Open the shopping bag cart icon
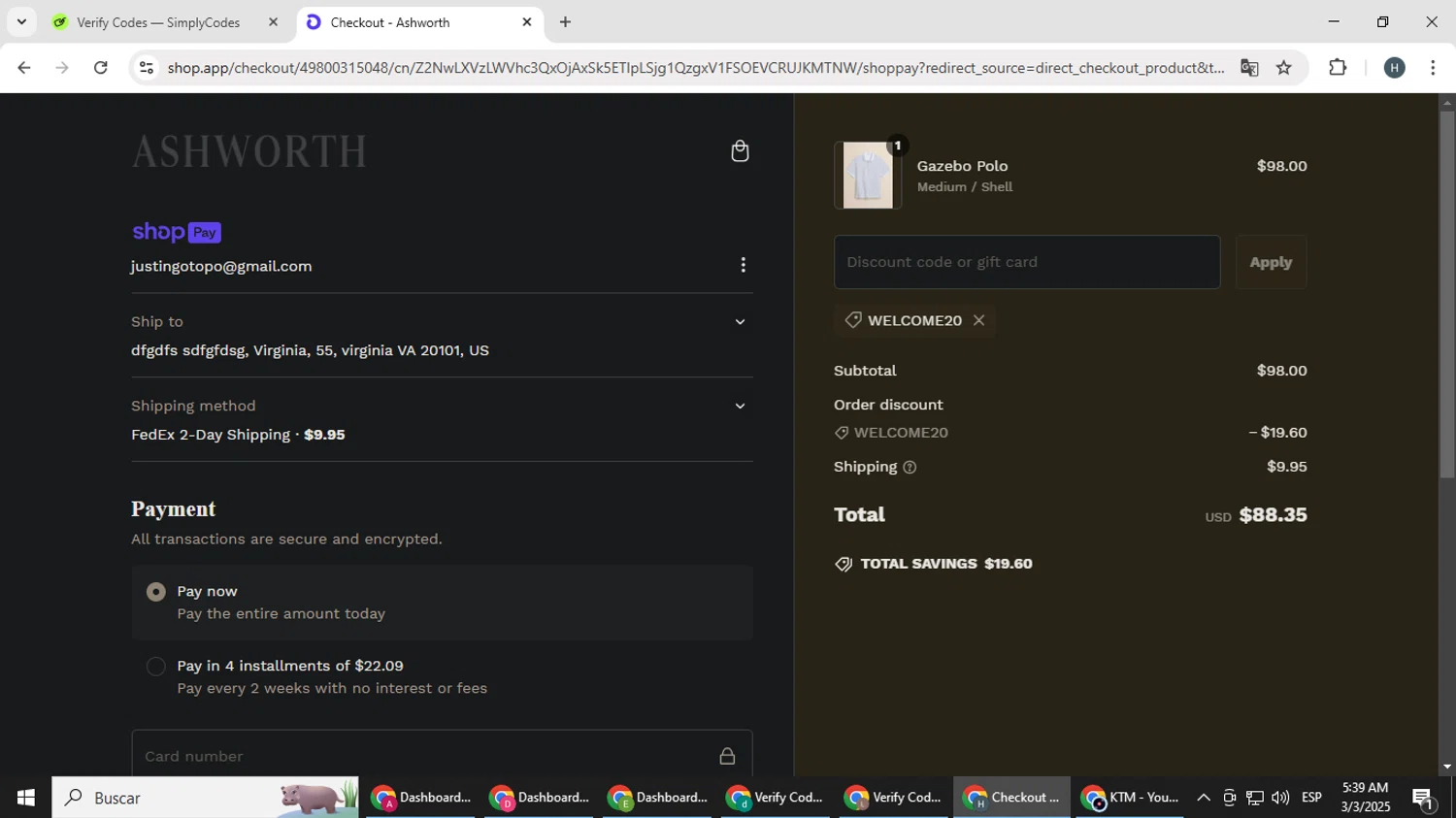This screenshot has height=818, width=1456. pos(740,151)
